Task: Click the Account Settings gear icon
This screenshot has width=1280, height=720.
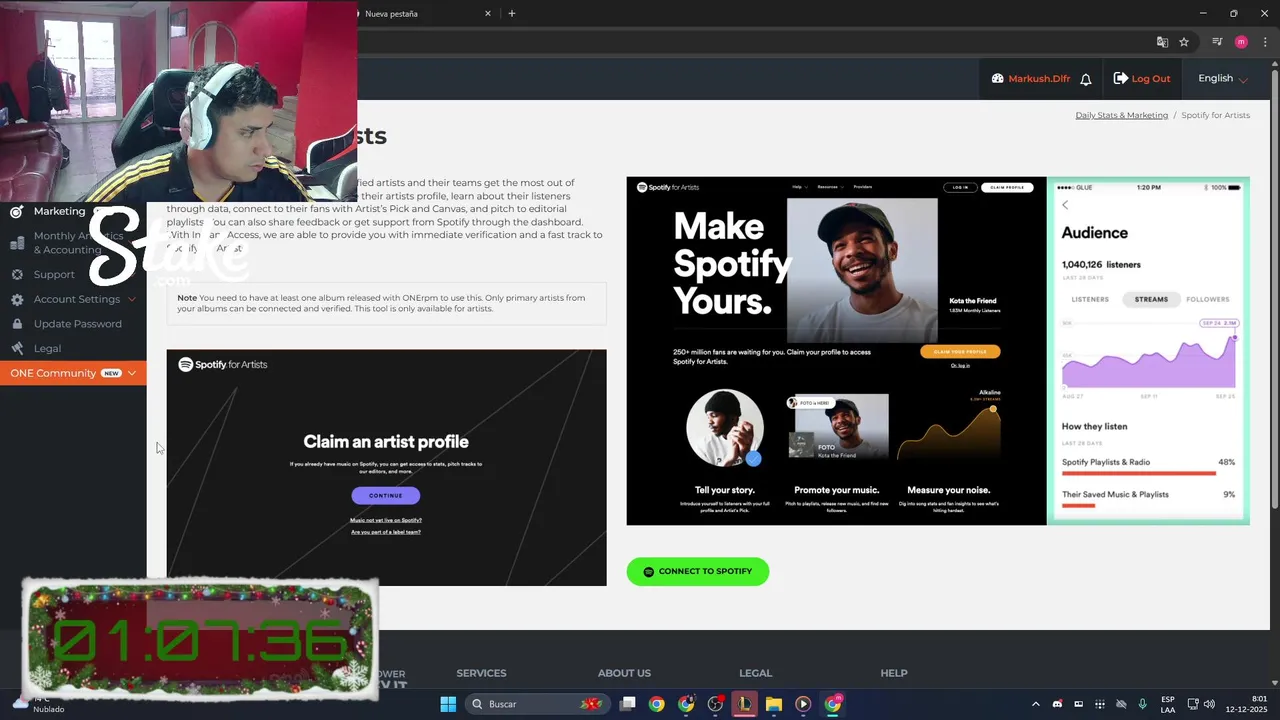Action: click(17, 299)
